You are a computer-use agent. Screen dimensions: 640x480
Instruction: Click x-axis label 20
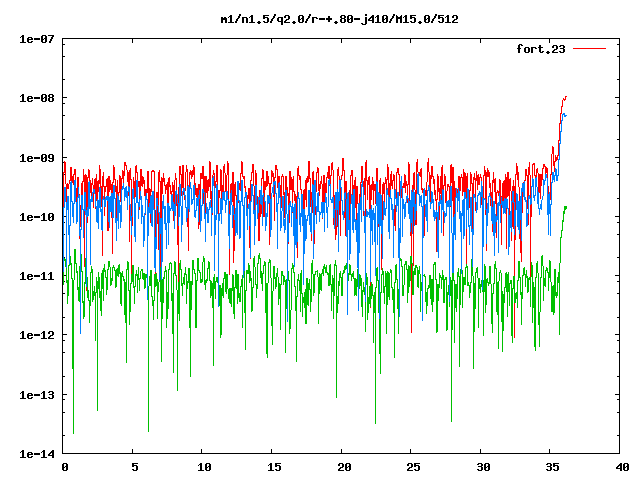point(344,467)
